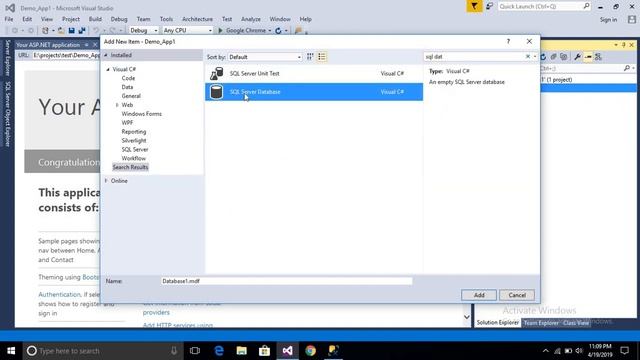Open the Server Explorer side tab
Viewport: 640px width, 360px height.
tap(8, 58)
